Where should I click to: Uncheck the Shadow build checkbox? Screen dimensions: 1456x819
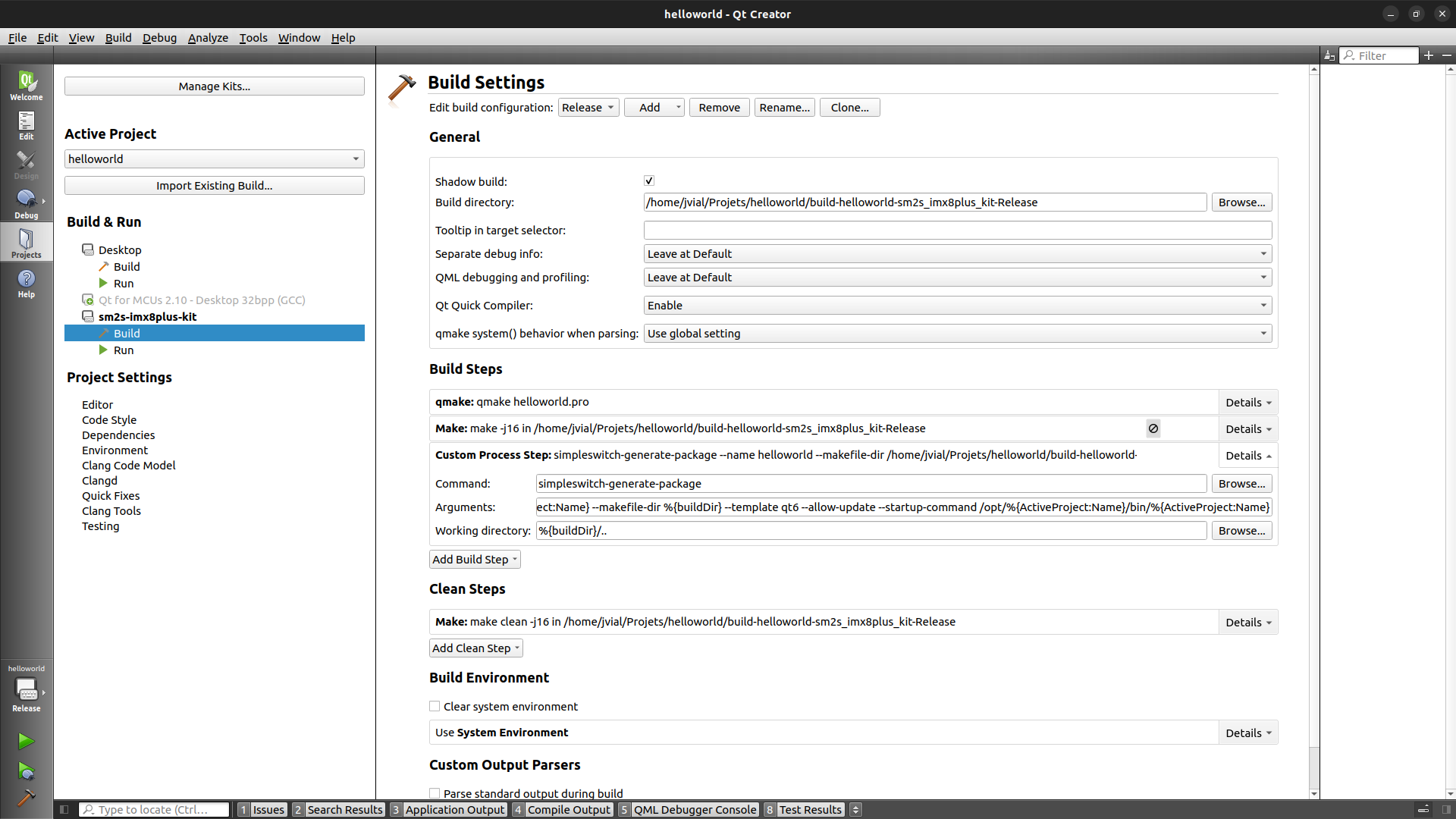coord(649,180)
